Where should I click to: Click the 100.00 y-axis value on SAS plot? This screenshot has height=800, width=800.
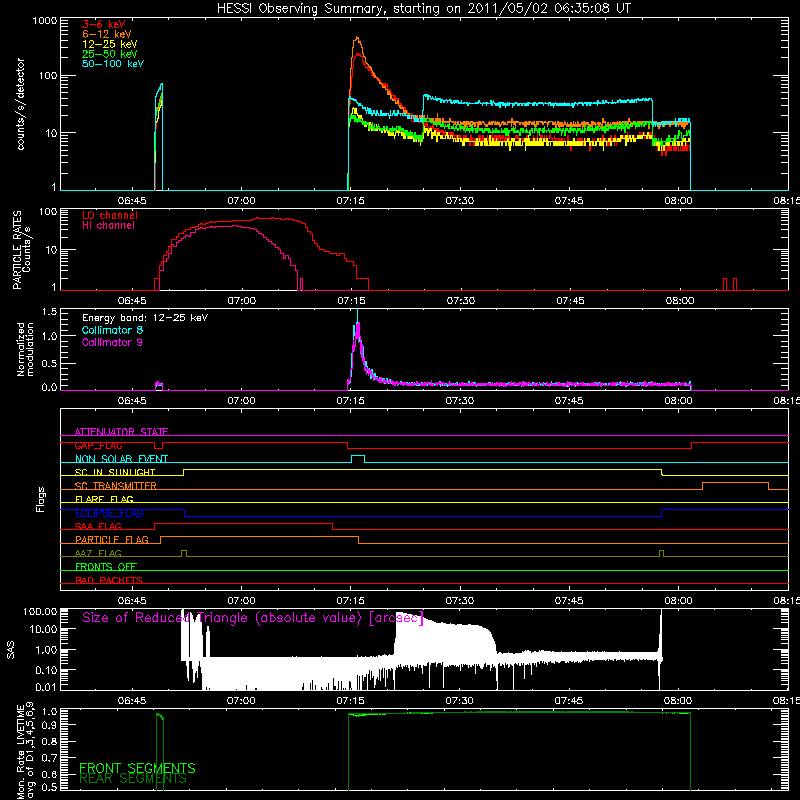point(40,611)
